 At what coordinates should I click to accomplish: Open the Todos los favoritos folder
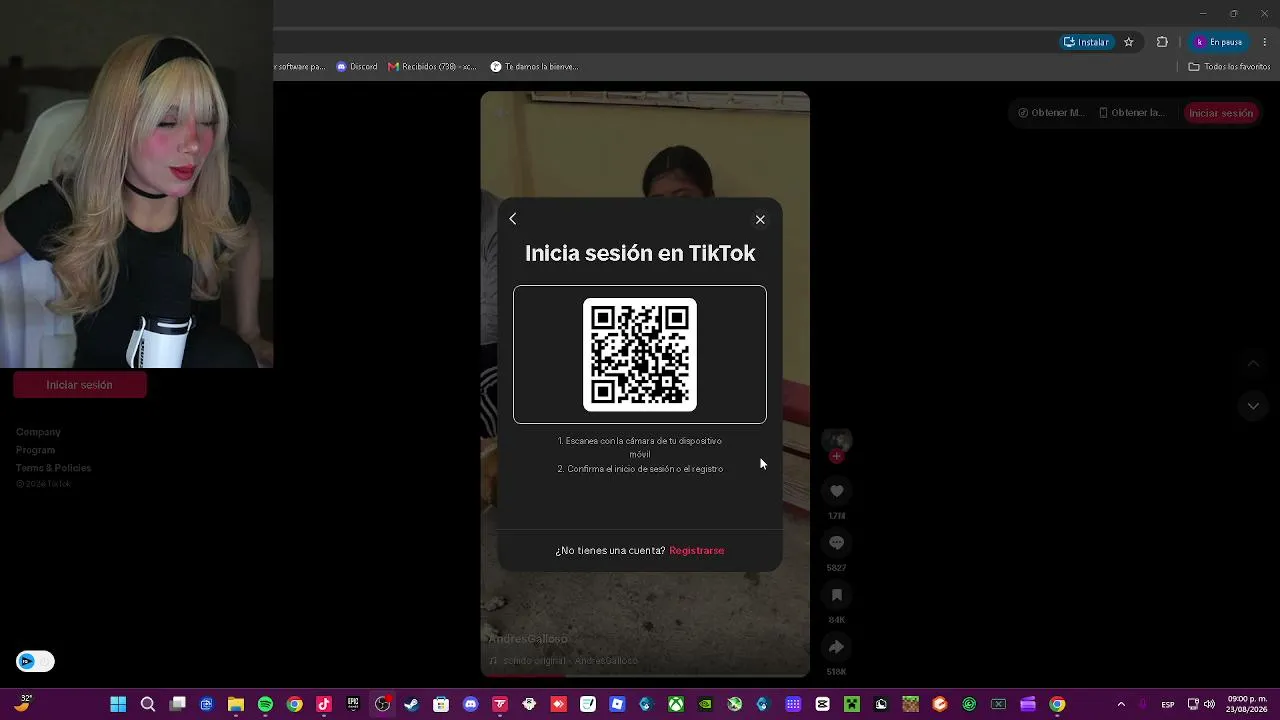(1229, 67)
